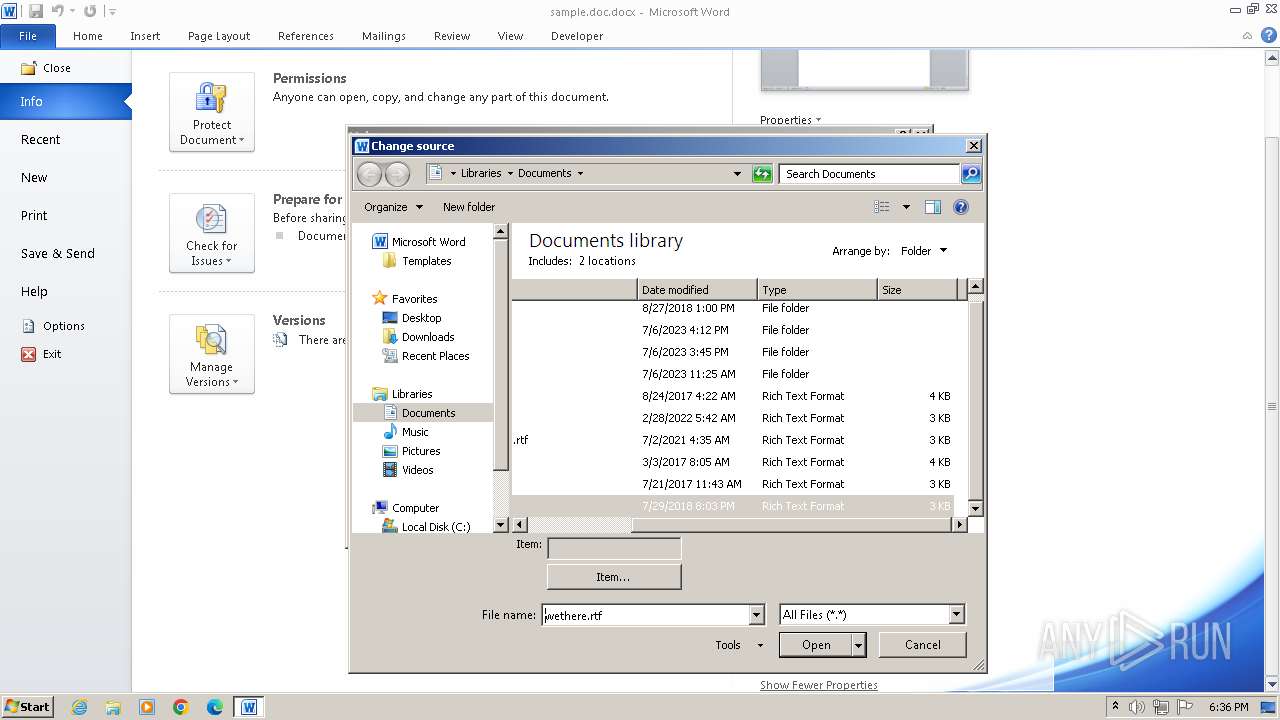The width and height of the screenshot is (1280, 720).
Task: Click the Cancel button
Action: coord(923,645)
